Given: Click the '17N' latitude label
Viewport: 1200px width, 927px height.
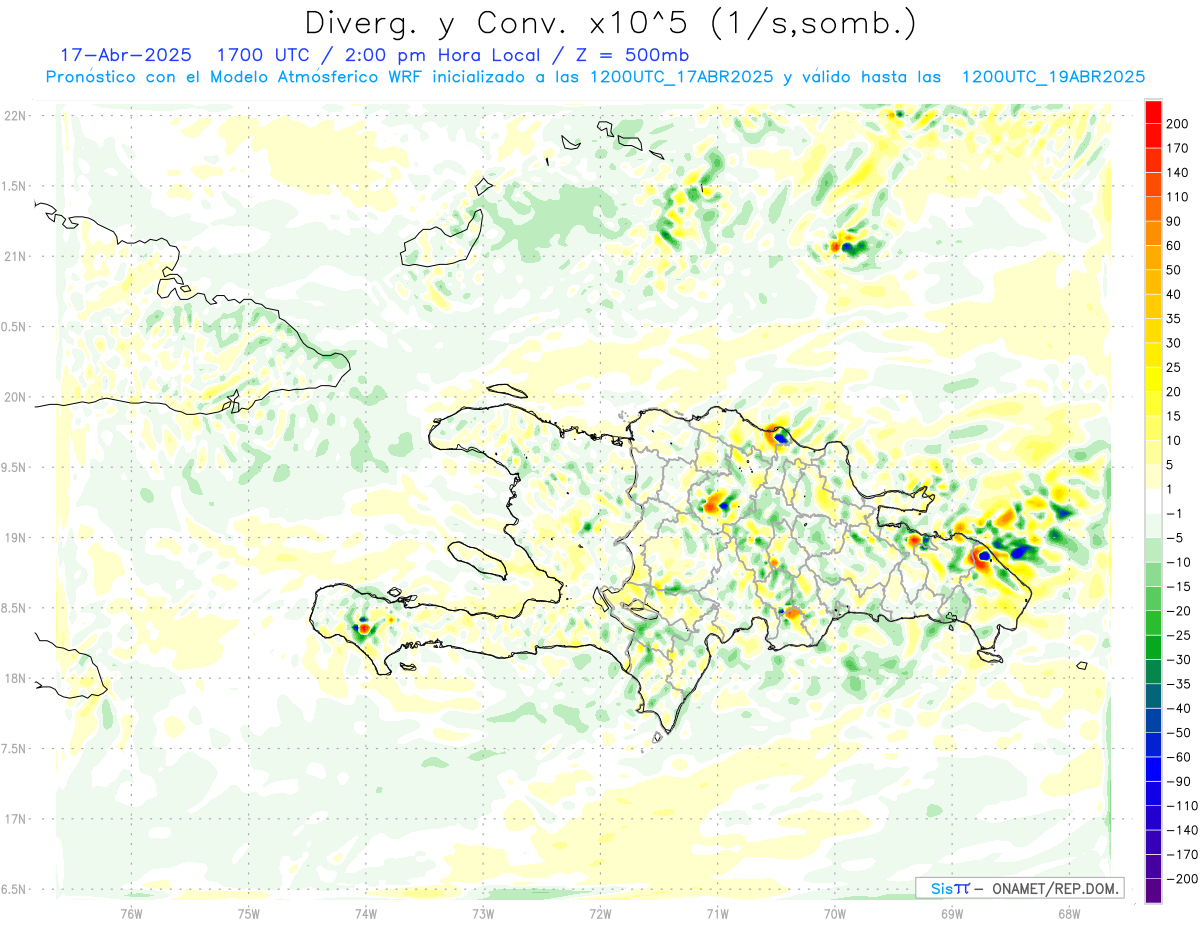Looking at the screenshot, I should pos(14,819).
